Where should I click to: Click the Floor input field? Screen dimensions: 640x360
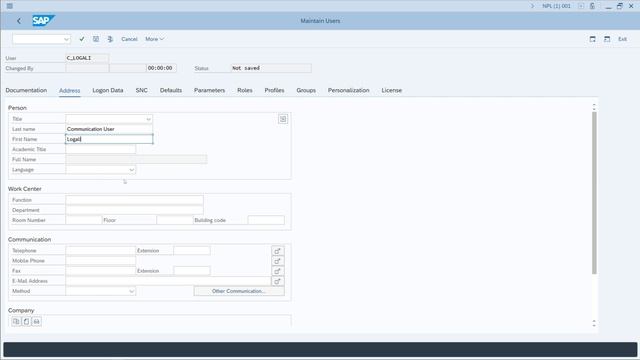coord(175,220)
